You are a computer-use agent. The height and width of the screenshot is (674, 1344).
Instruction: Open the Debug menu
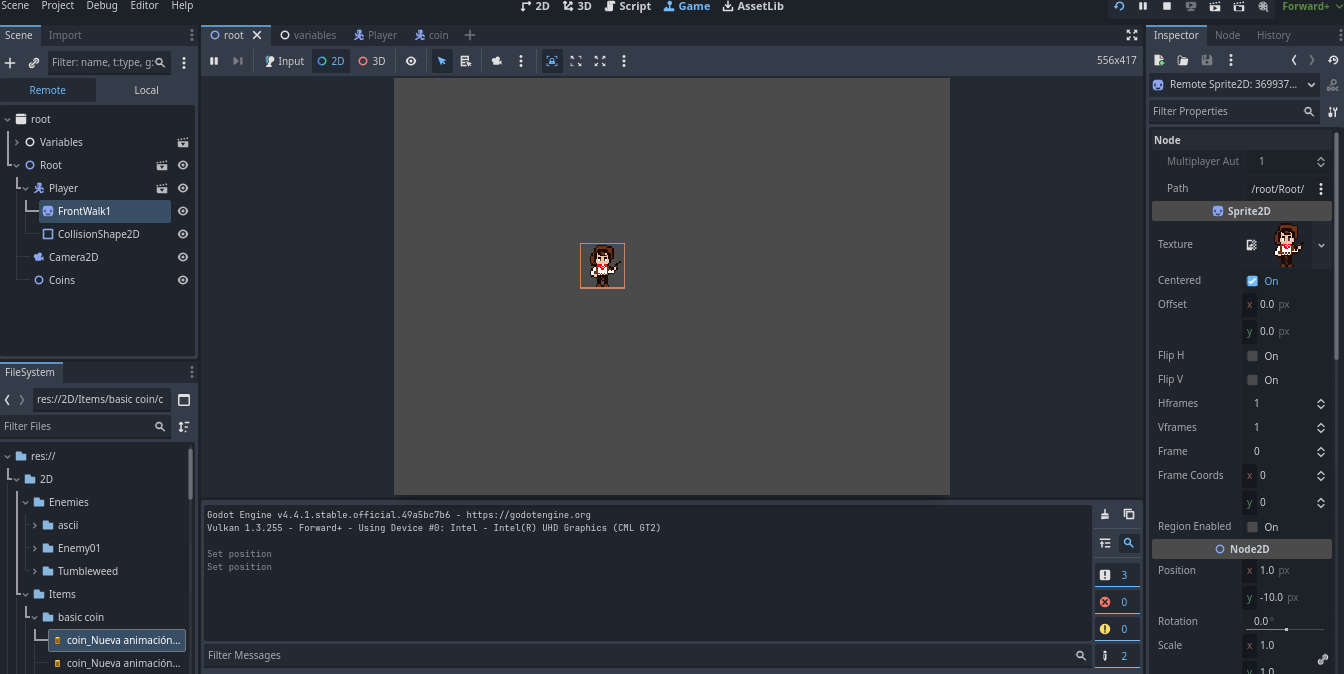[102, 6]
